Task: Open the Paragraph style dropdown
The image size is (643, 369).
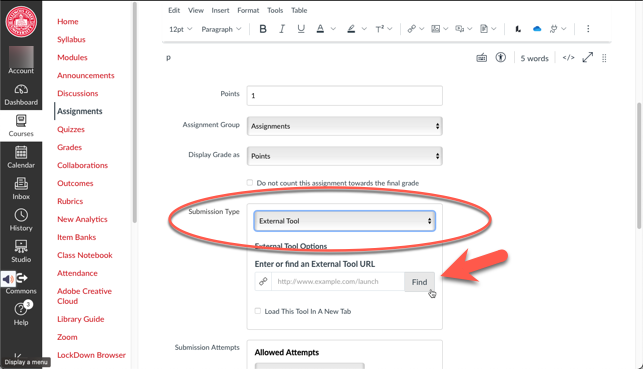Action: coord(221,29)
